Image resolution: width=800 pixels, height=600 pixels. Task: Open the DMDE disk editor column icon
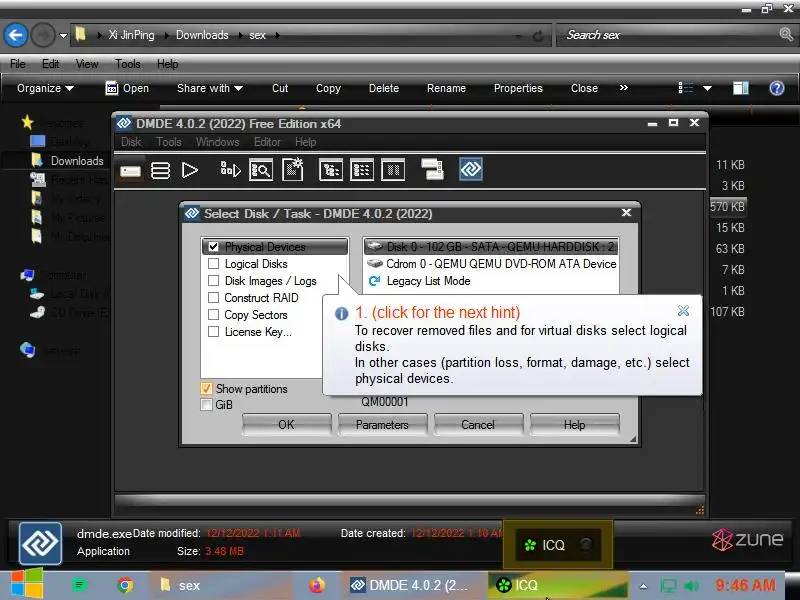[x=393, y=170]
